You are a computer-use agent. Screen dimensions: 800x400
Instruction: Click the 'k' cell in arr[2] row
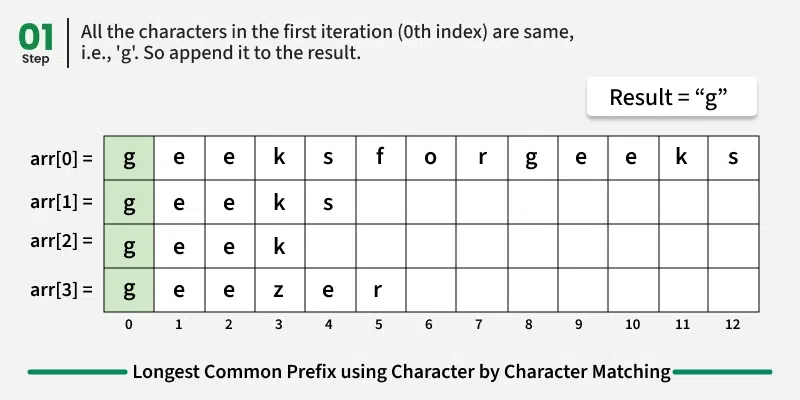279,245
